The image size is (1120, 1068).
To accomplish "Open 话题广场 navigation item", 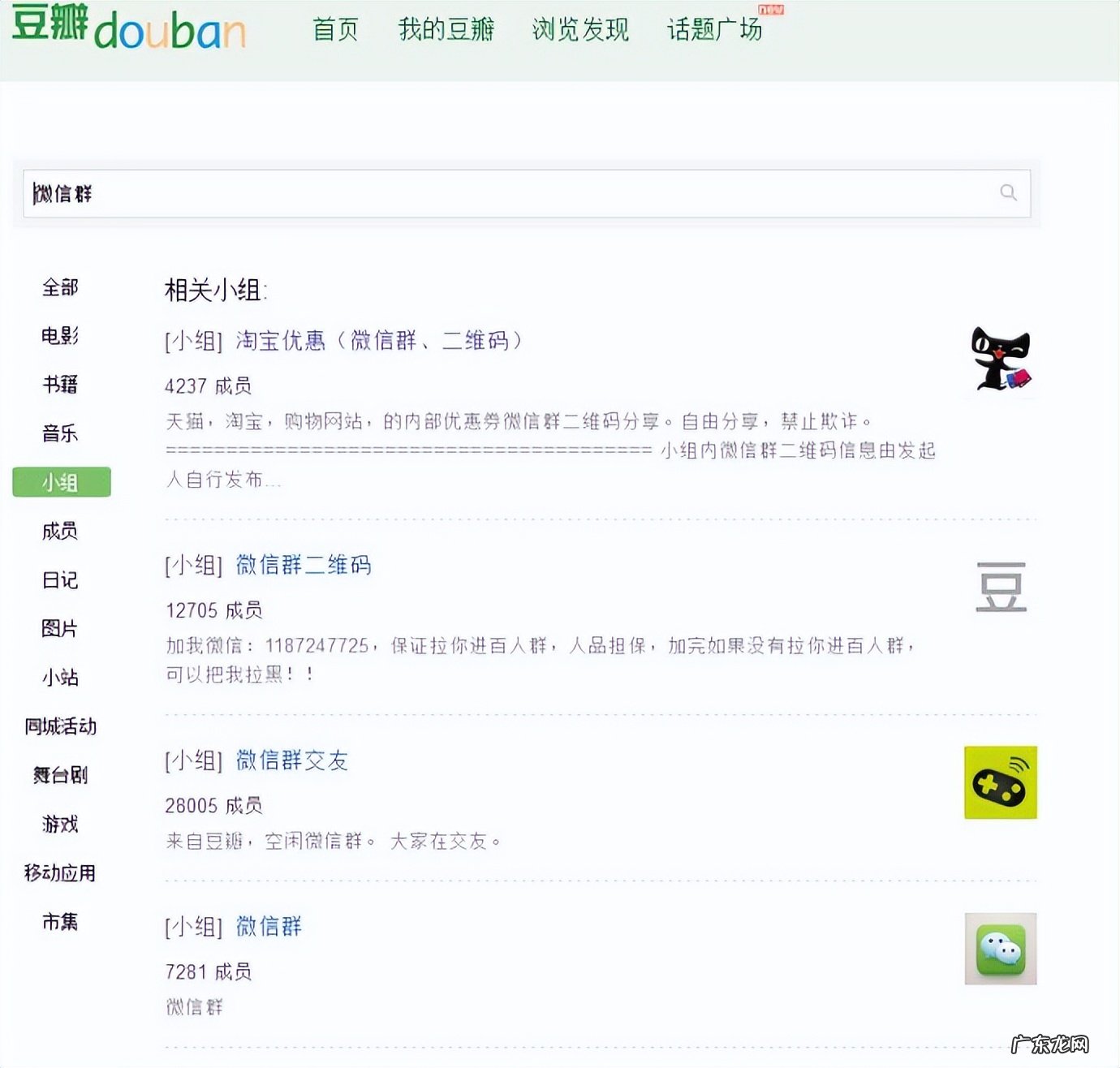I will (x=714, y=30).
